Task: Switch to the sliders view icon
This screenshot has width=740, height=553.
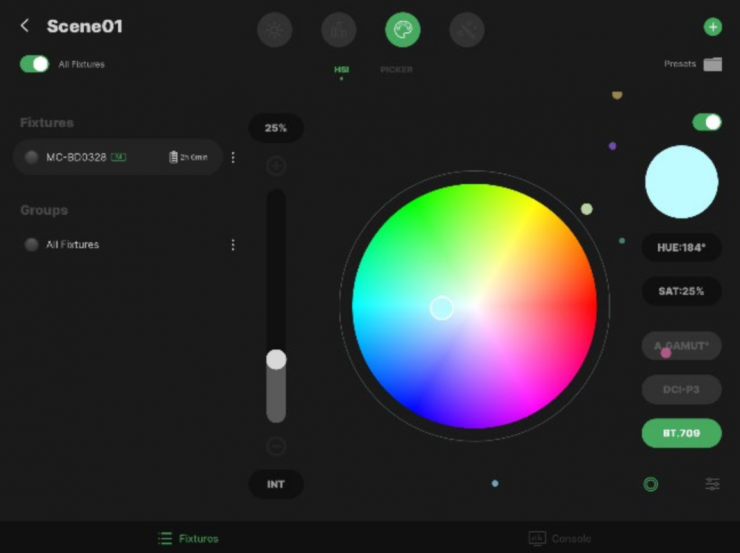Action: coord(712,484)
